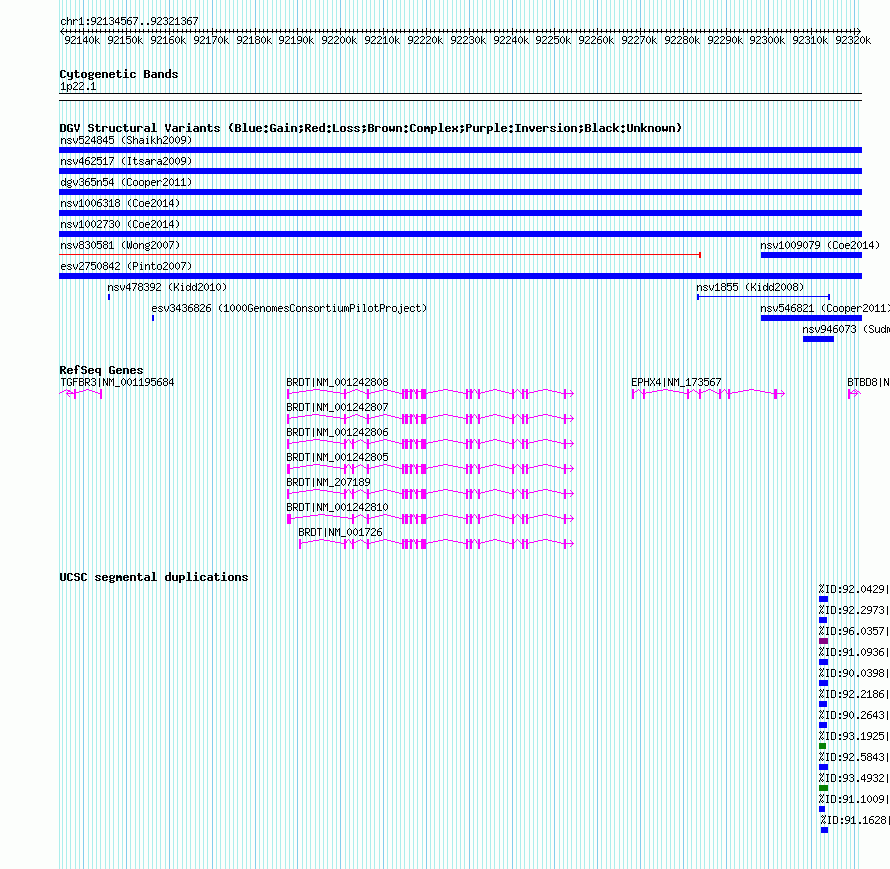
Task: Select the nsv1855 (Kidd2008) thin blue line
Action: click(763, 297)
